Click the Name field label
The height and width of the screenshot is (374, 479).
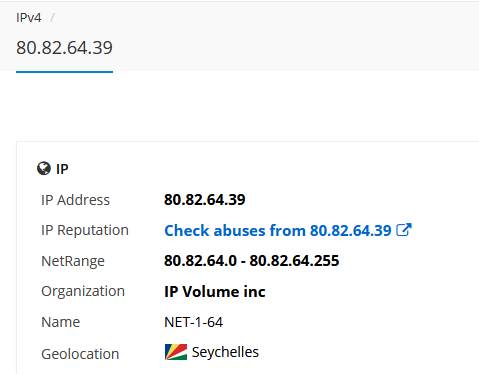(x=60, y=322)
